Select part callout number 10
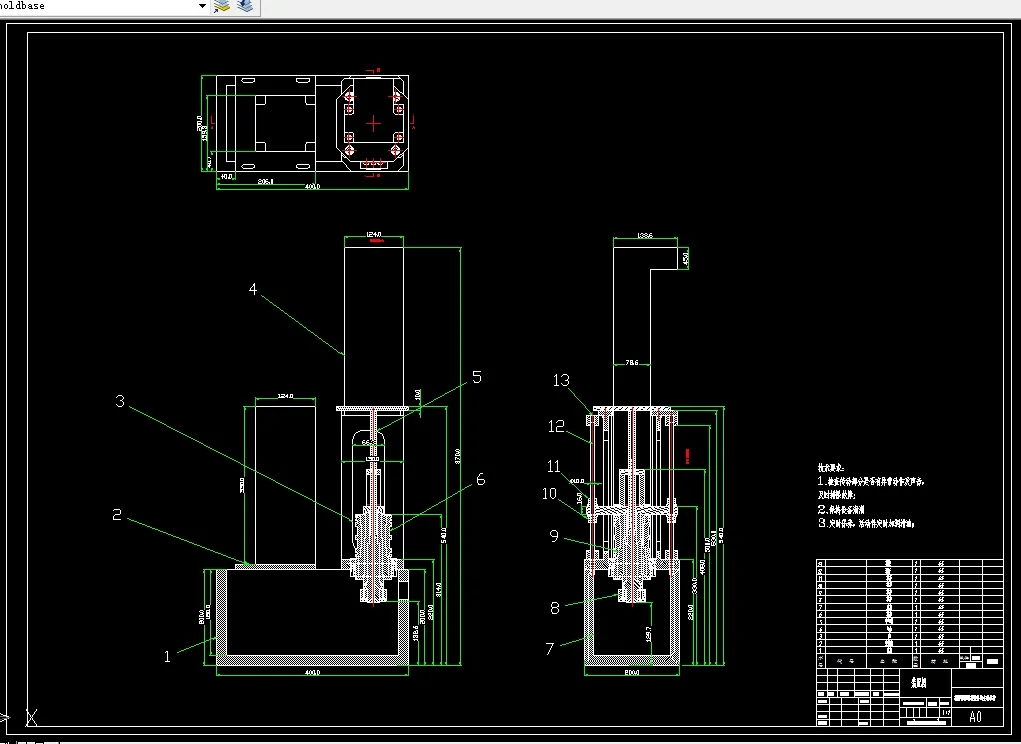Screen dimensions: 1021x744 550,493
